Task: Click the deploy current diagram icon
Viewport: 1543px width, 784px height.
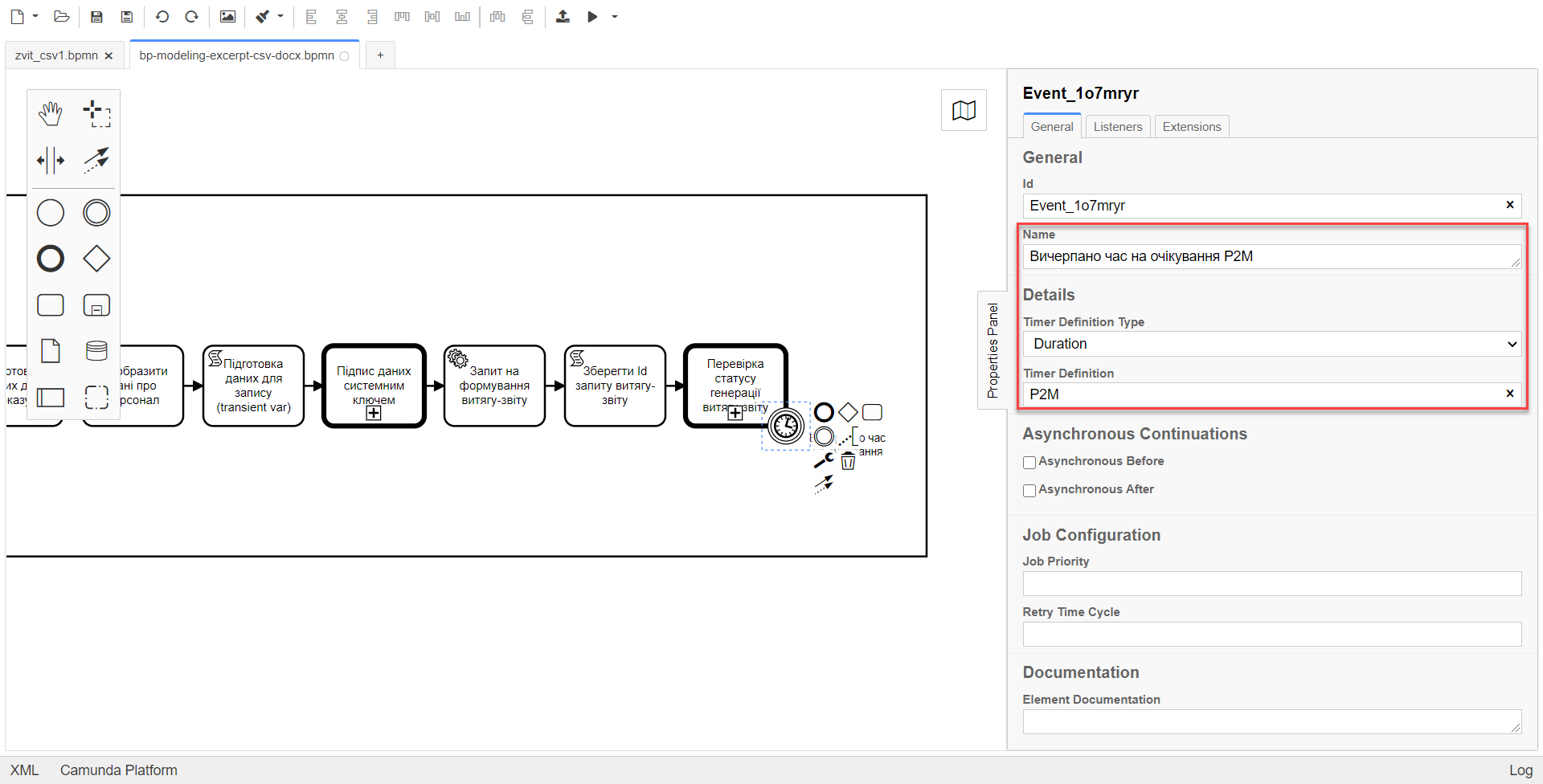Action: click(x=563, y=16)
